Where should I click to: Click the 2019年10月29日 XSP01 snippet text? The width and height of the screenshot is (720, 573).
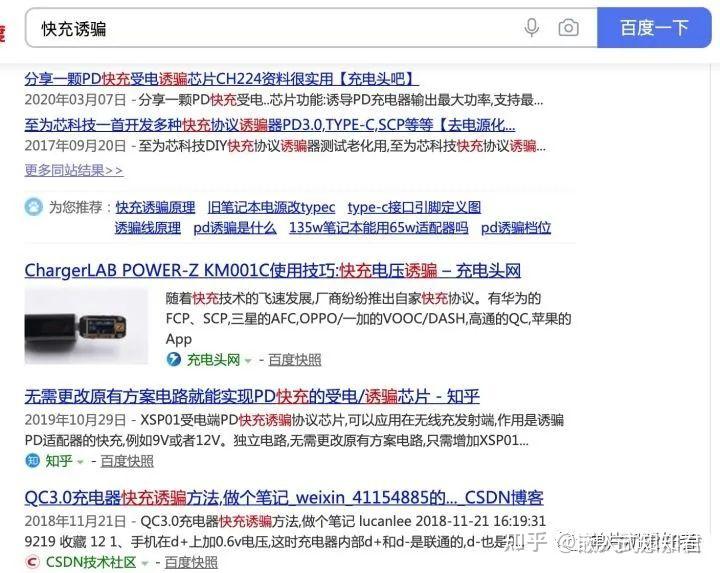point(294,430)
